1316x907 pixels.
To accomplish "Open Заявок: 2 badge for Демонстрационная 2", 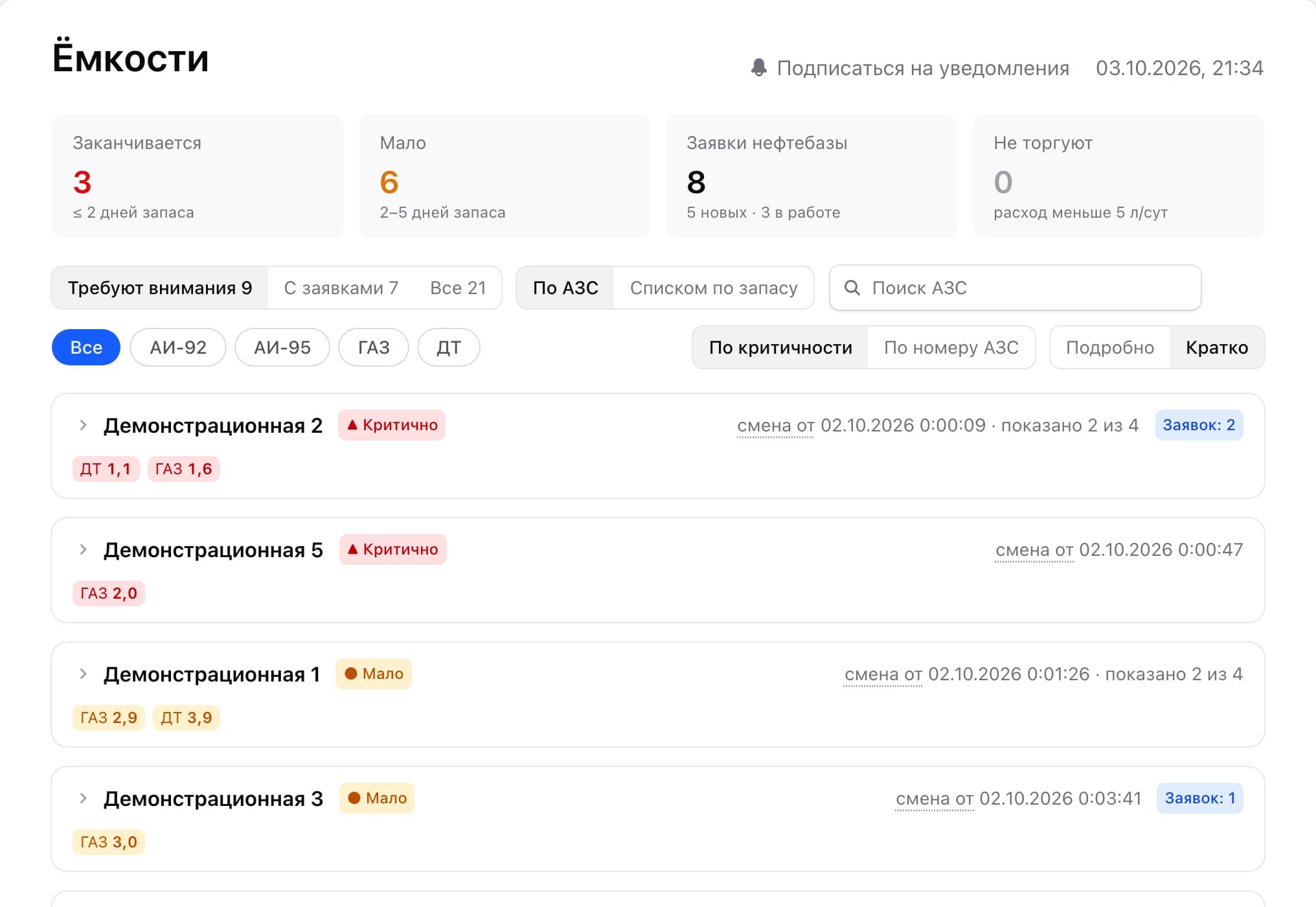I will 1199,425.
